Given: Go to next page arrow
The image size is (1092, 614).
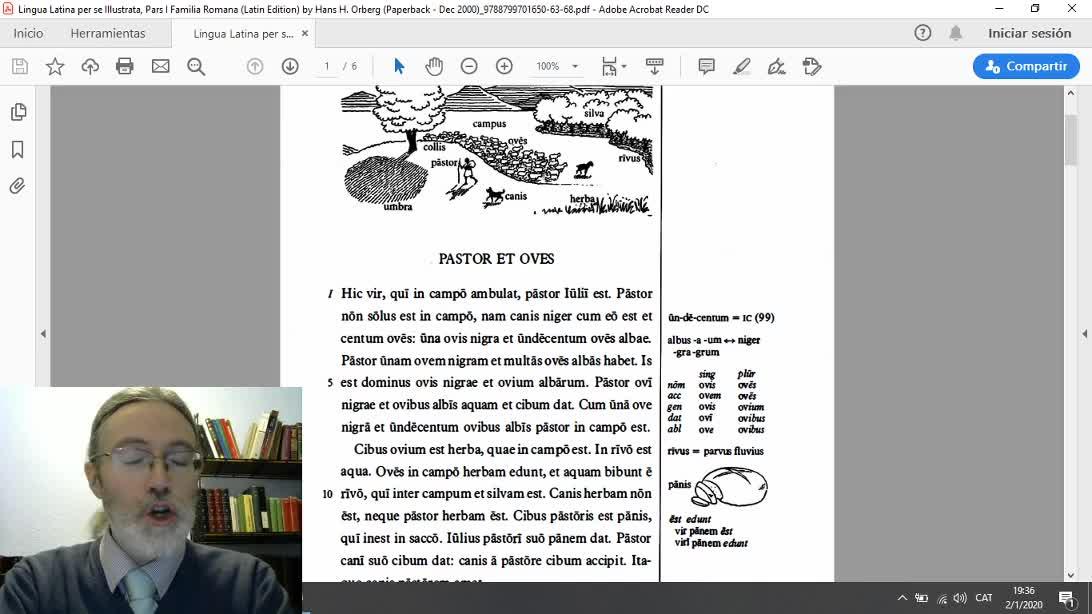Looking at the screenshot, I should pos(290,66).
